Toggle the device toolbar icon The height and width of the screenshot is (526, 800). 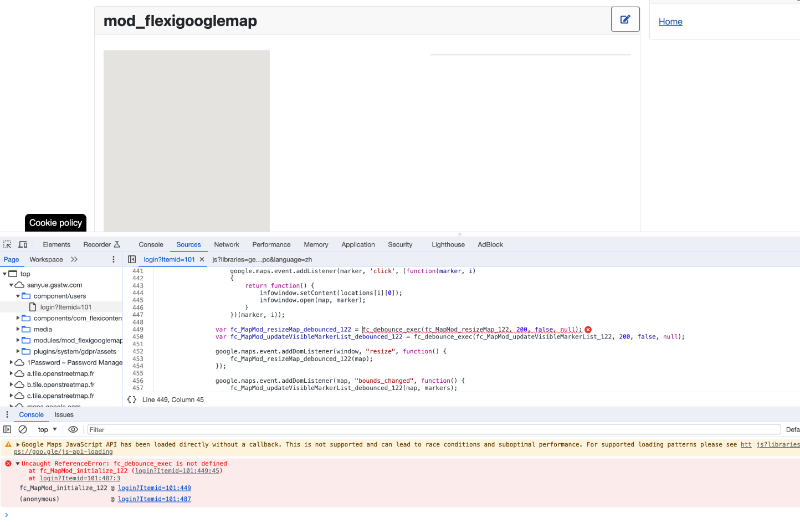click(23, 244)
